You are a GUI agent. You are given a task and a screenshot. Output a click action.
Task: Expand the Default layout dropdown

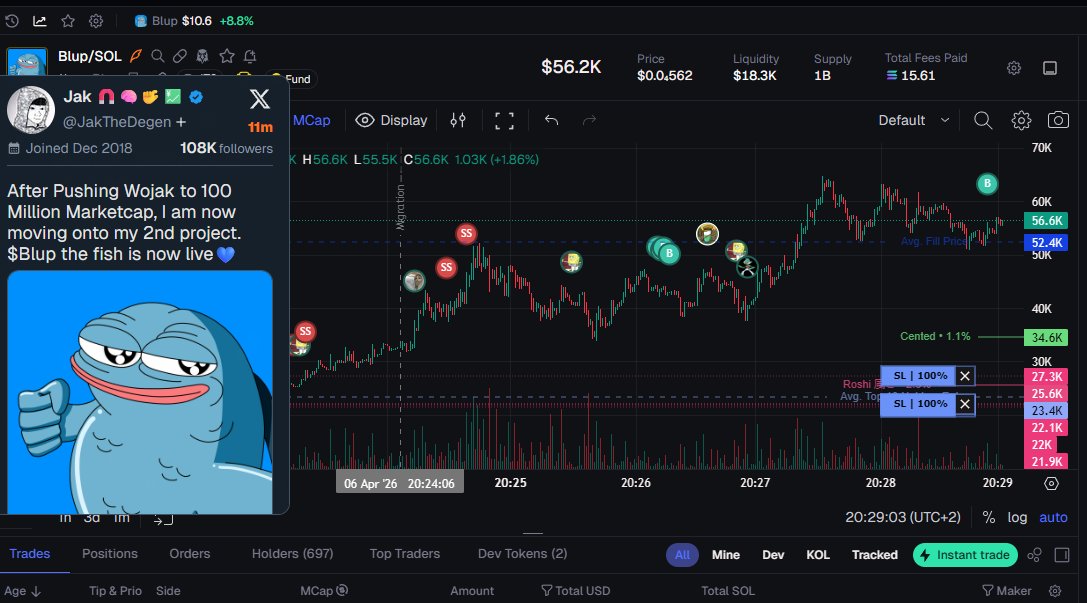point(914,120)
